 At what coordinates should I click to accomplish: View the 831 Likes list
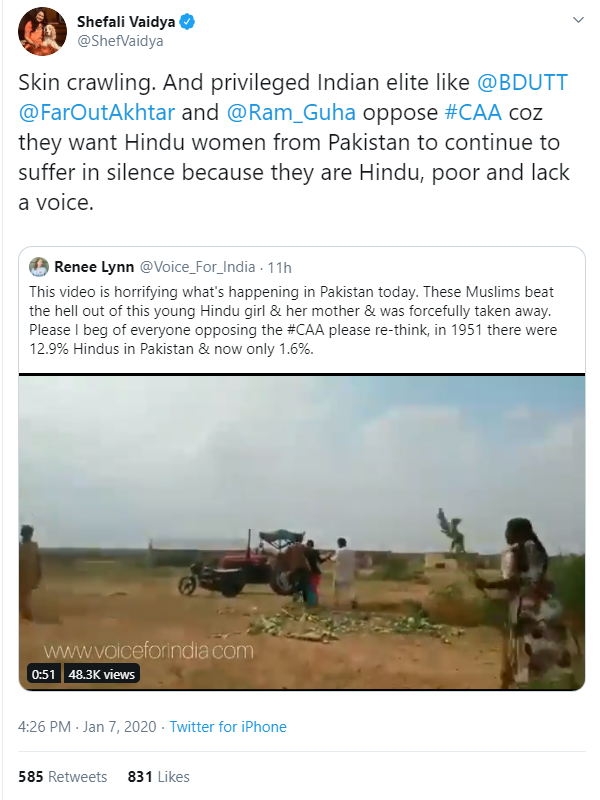point(159,777)
